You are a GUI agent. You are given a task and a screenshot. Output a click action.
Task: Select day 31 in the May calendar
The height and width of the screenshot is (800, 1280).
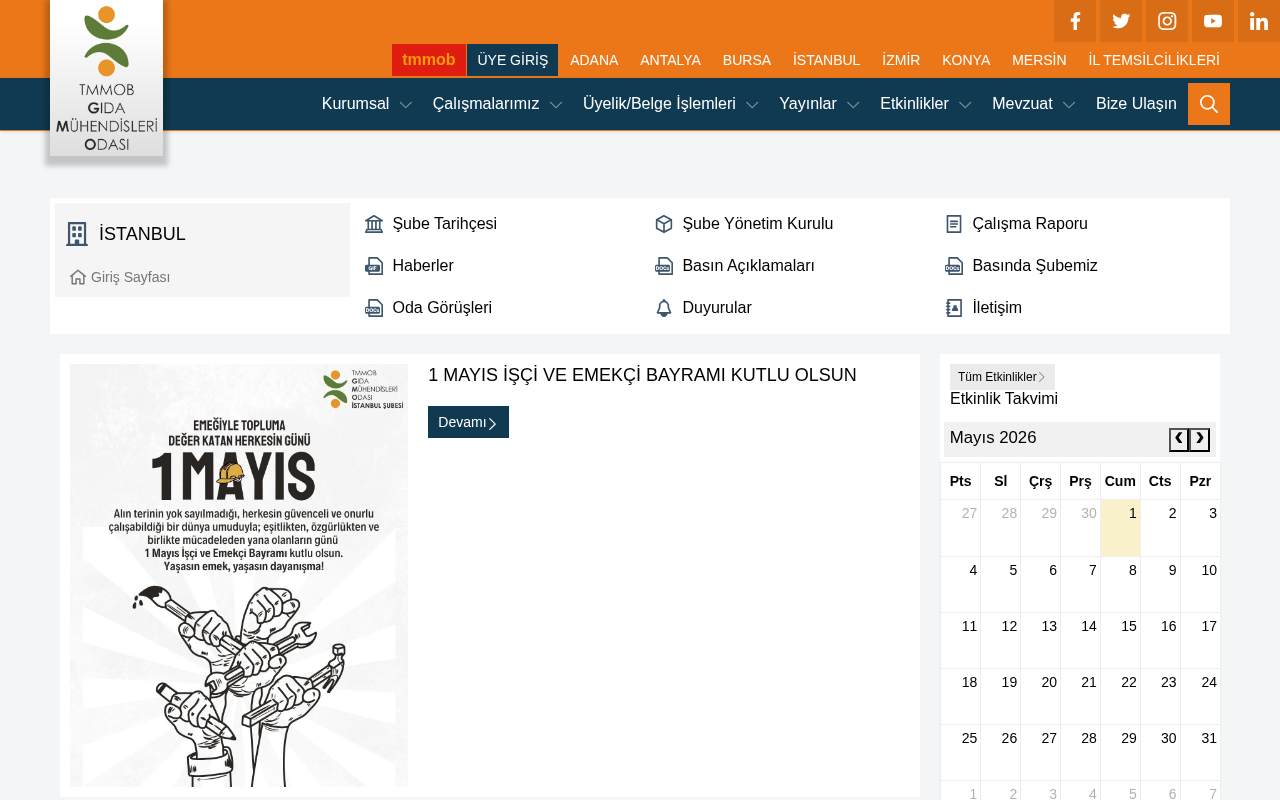click(x=1200, y=752)
